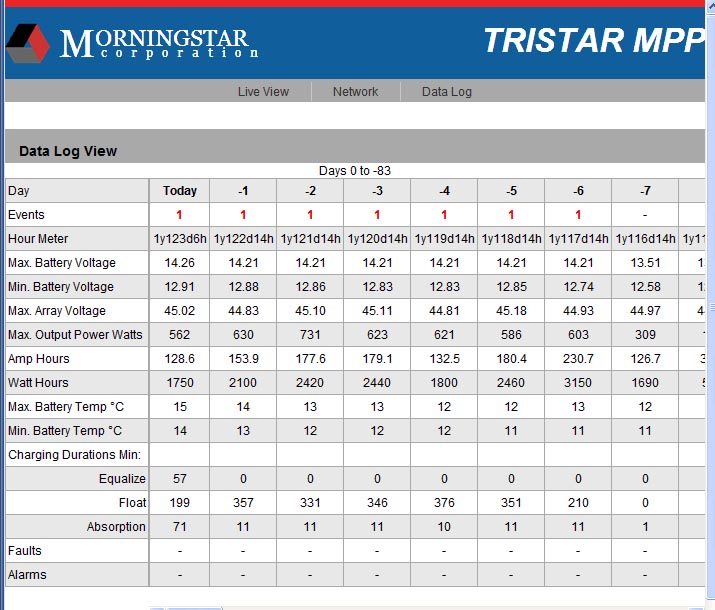Open the Live View tab

[263, 92]
